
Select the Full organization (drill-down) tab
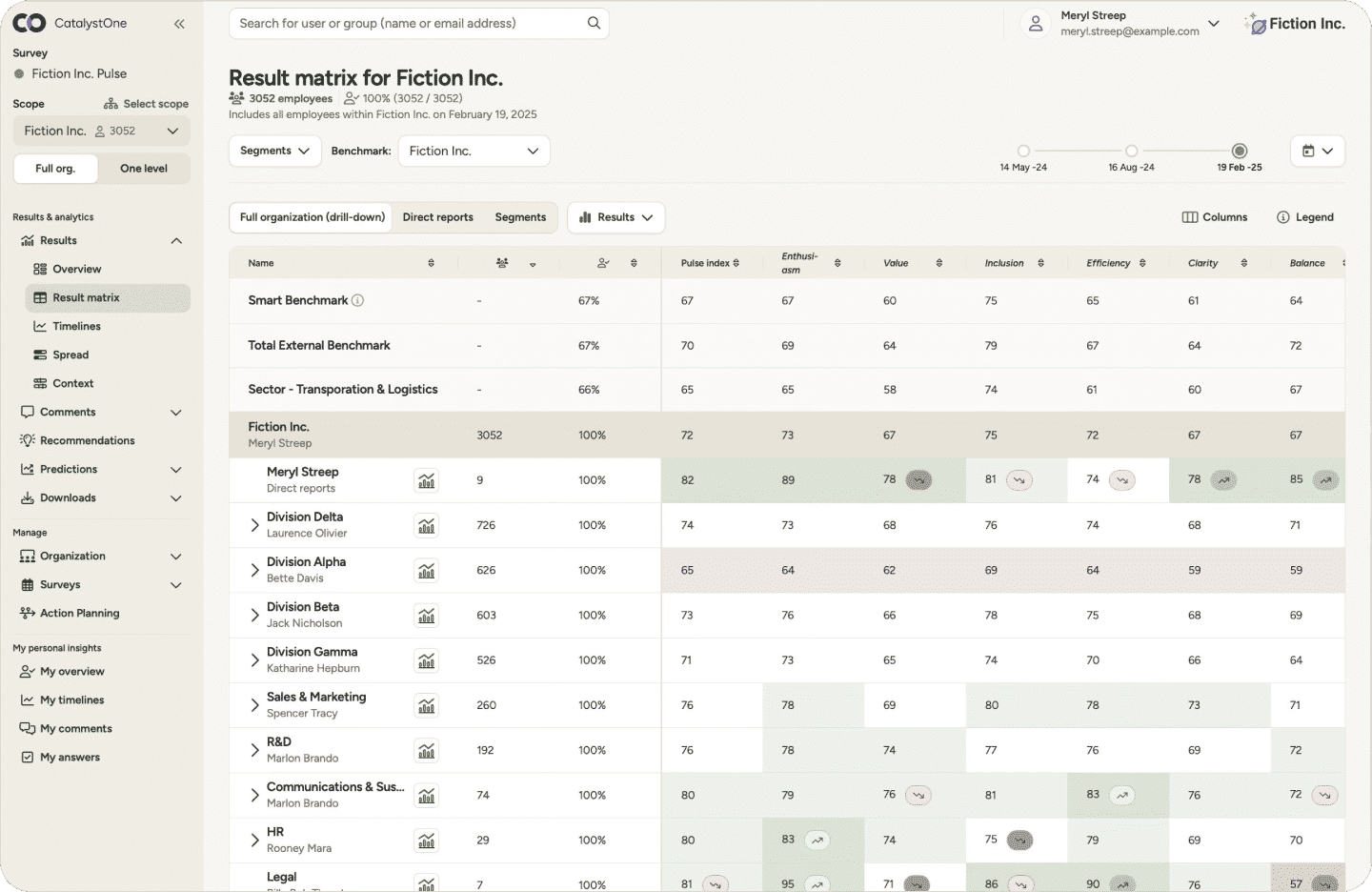click(313, 217)
